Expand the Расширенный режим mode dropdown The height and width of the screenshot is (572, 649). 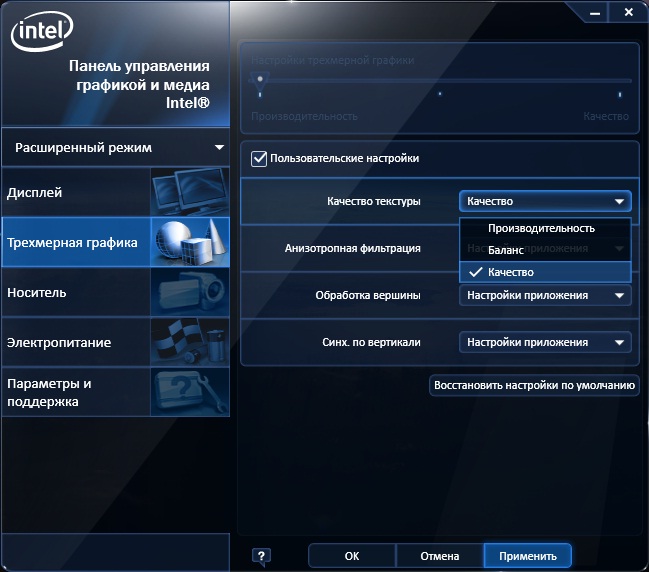click(115, 148)
